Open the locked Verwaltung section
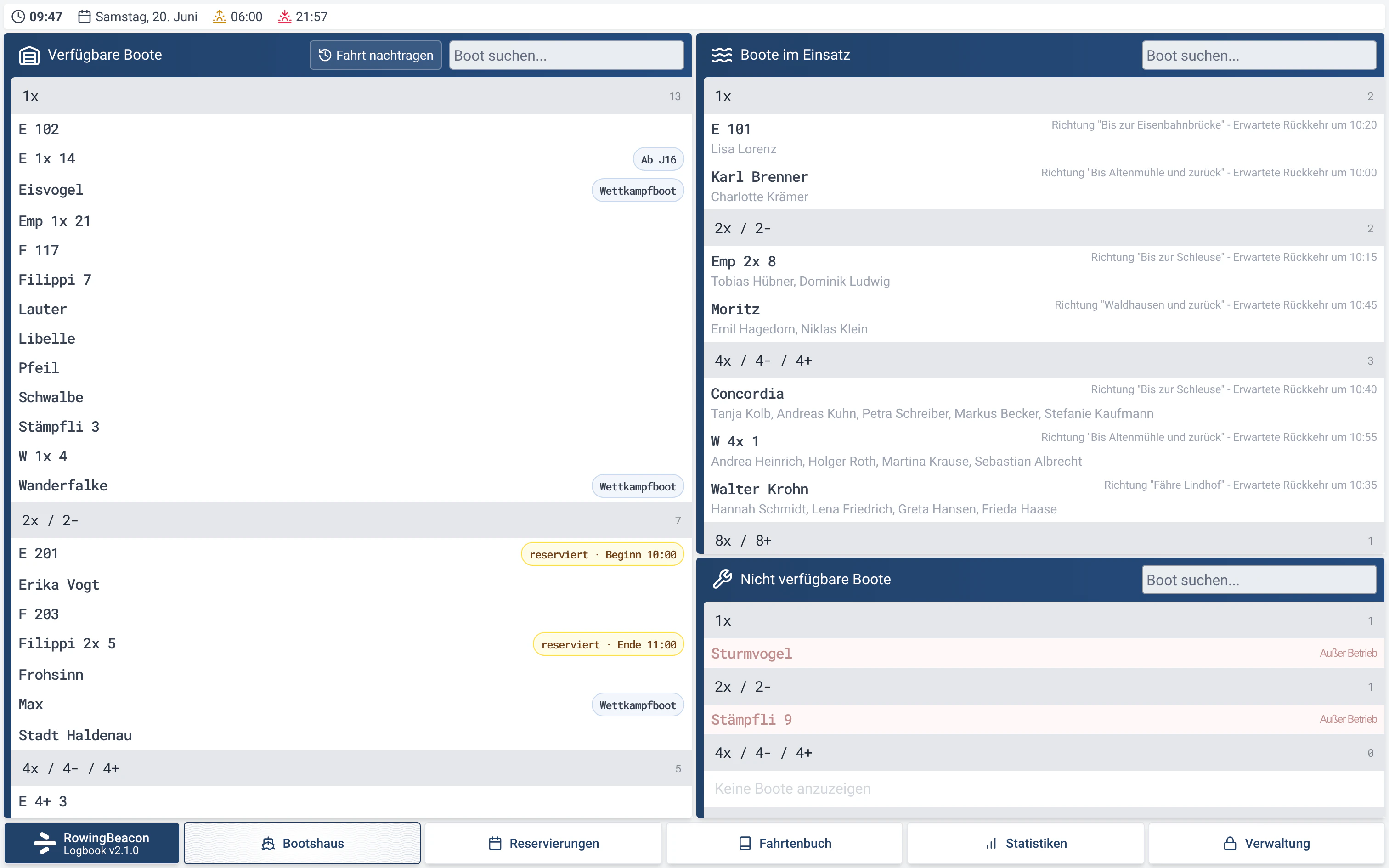 pyautogui.click(x=1267, y=843)
